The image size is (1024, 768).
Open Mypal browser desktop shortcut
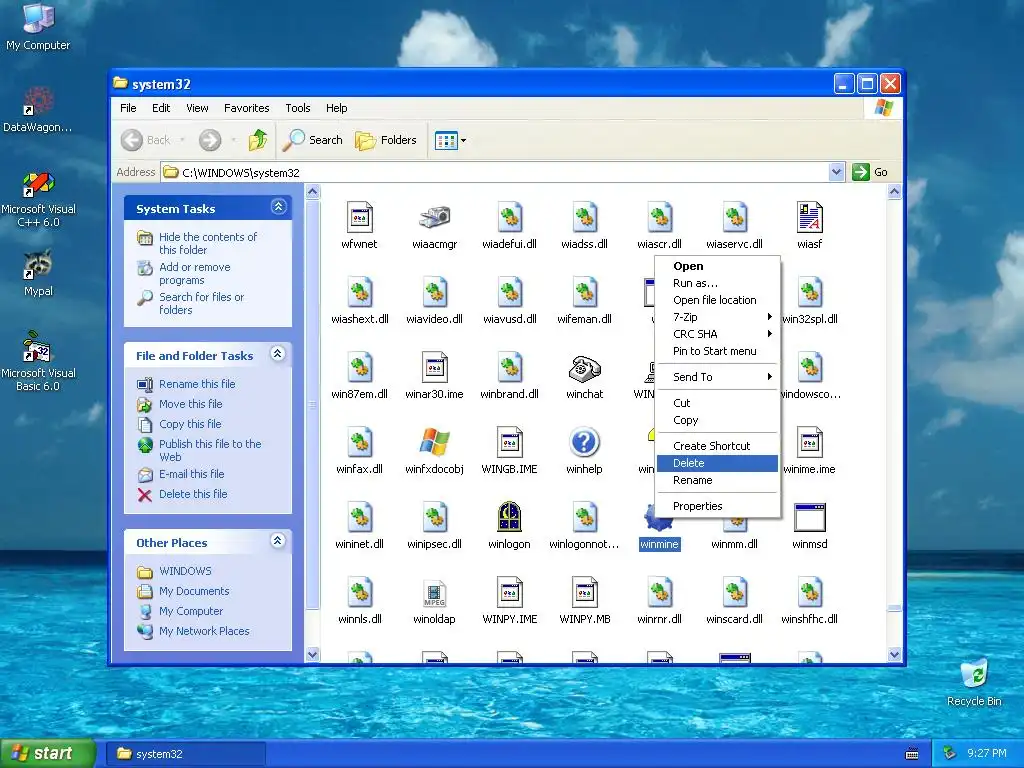[x=38, y=273]
